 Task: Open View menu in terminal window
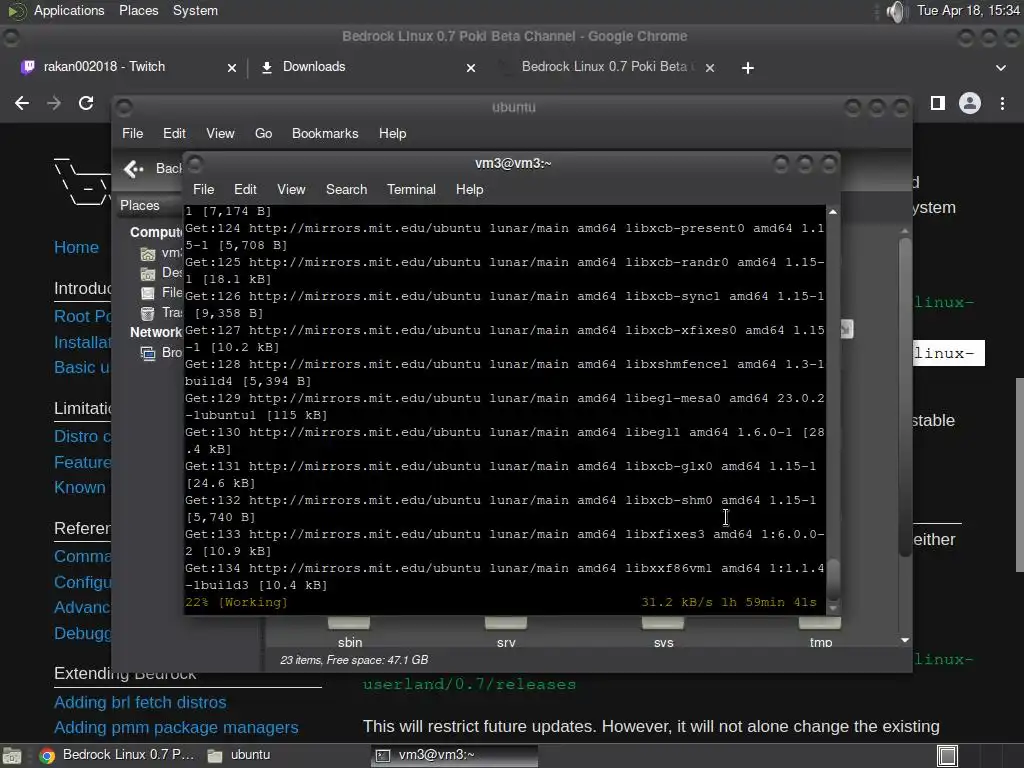(x=291, y=189)
